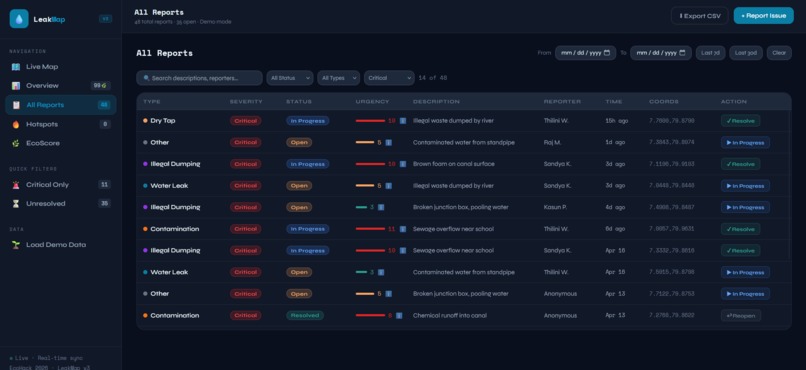Click the orange dot beside Dry Tap

click(x=145, y=121)
